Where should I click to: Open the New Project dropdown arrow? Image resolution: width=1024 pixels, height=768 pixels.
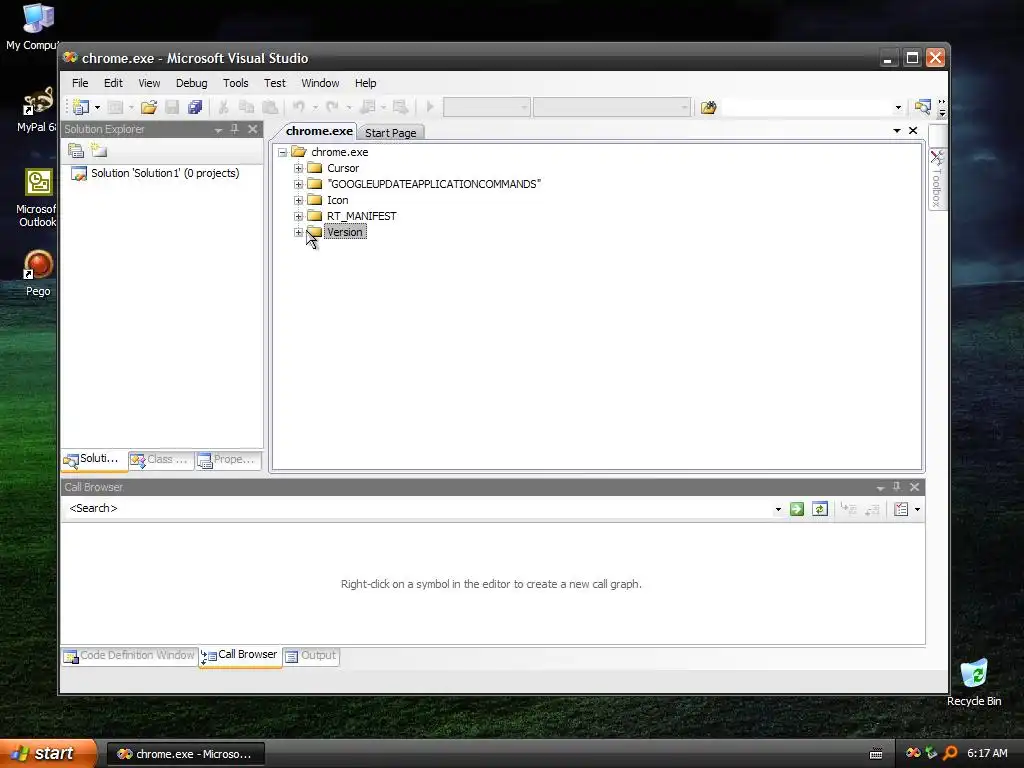(97, 108)
